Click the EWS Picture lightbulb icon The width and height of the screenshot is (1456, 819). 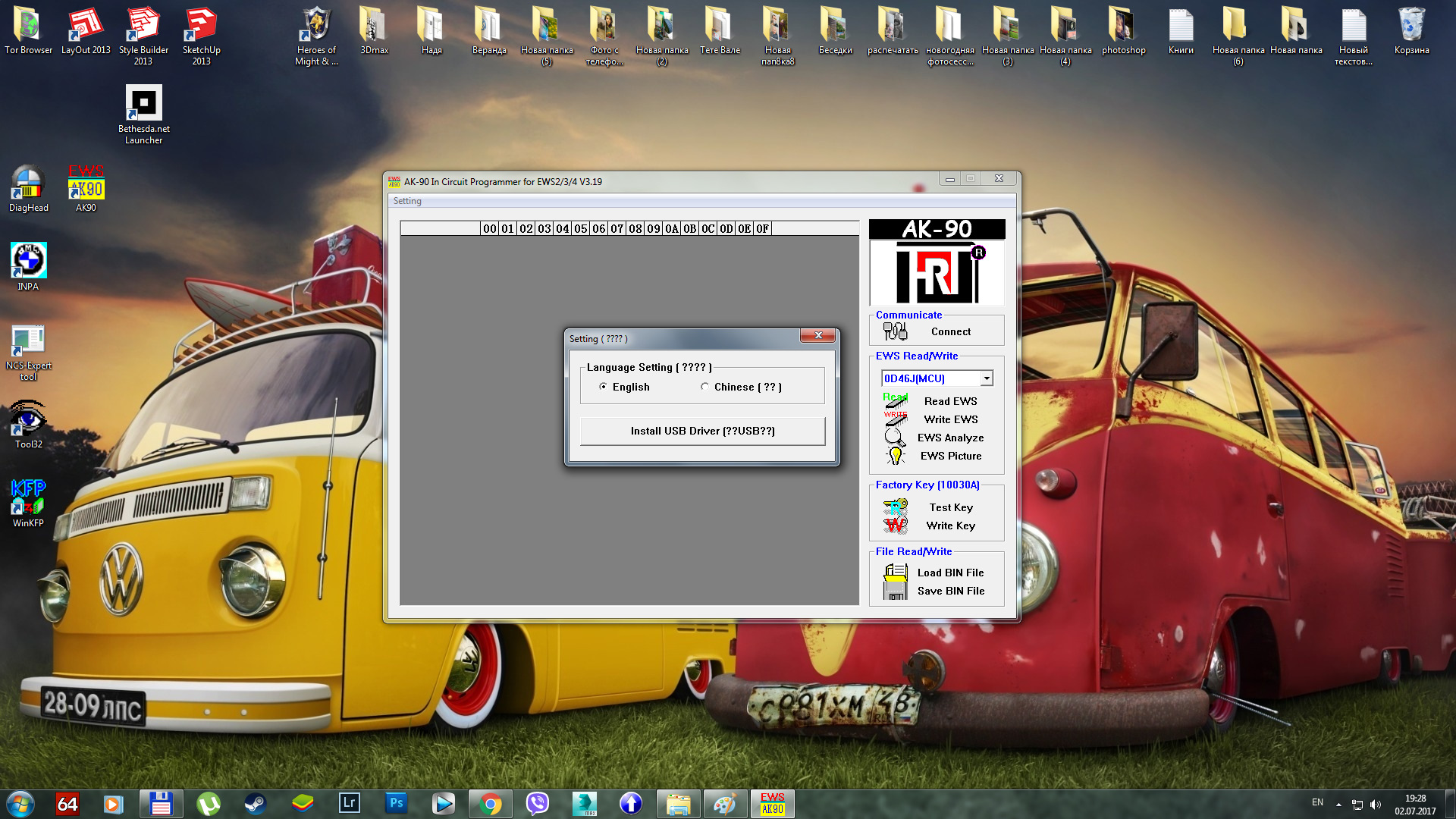(x=896, y=456)
